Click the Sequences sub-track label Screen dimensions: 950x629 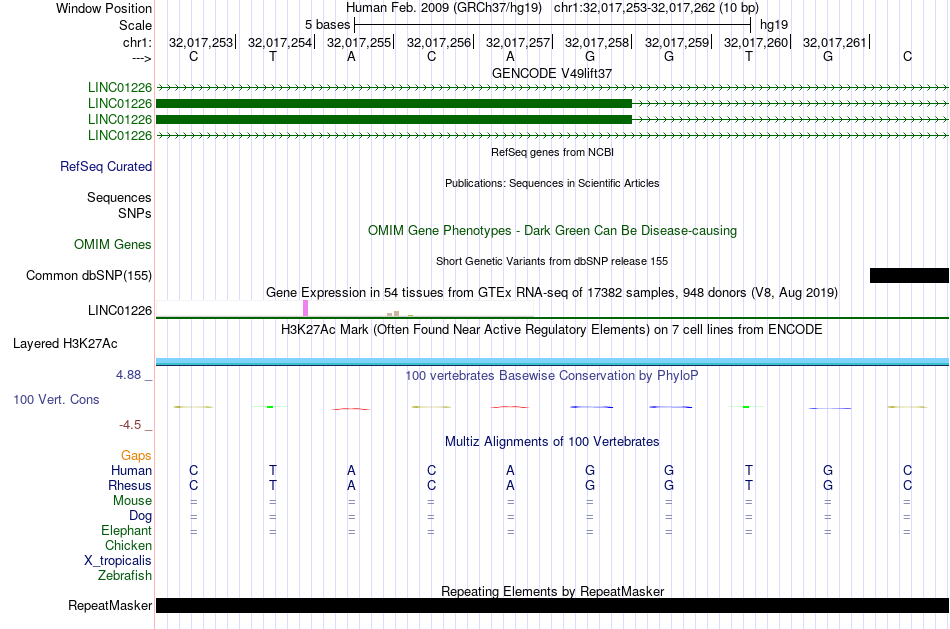119,198
